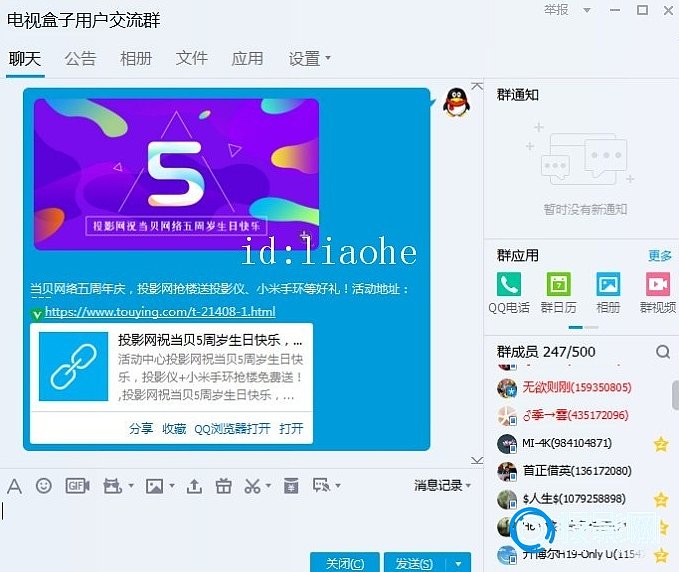Select member MI-4K(984104871)

(567, 443)
